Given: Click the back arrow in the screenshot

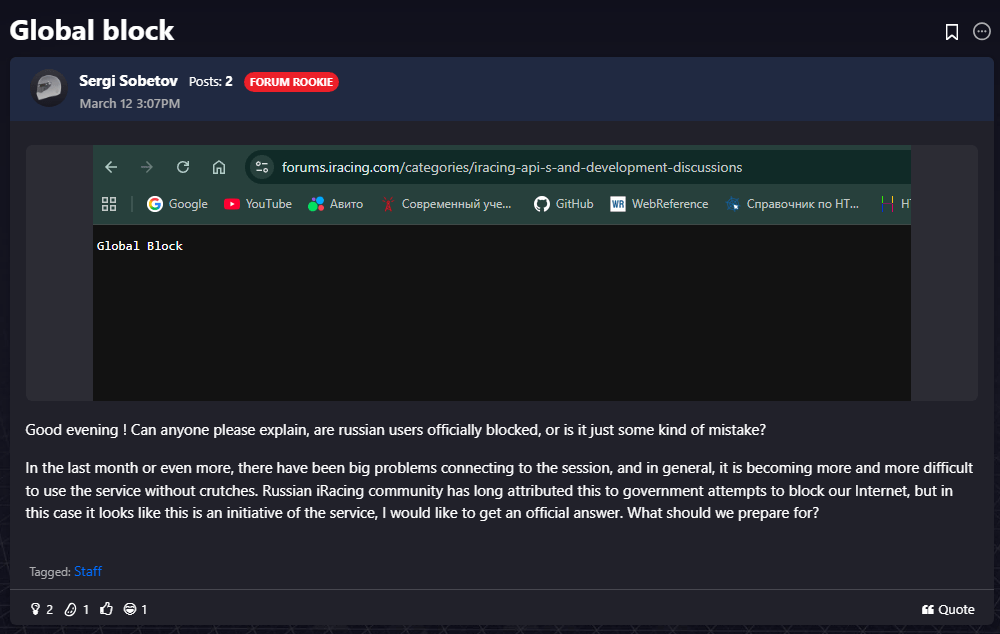Looking at the screenshot, I should tap(111, 167).
